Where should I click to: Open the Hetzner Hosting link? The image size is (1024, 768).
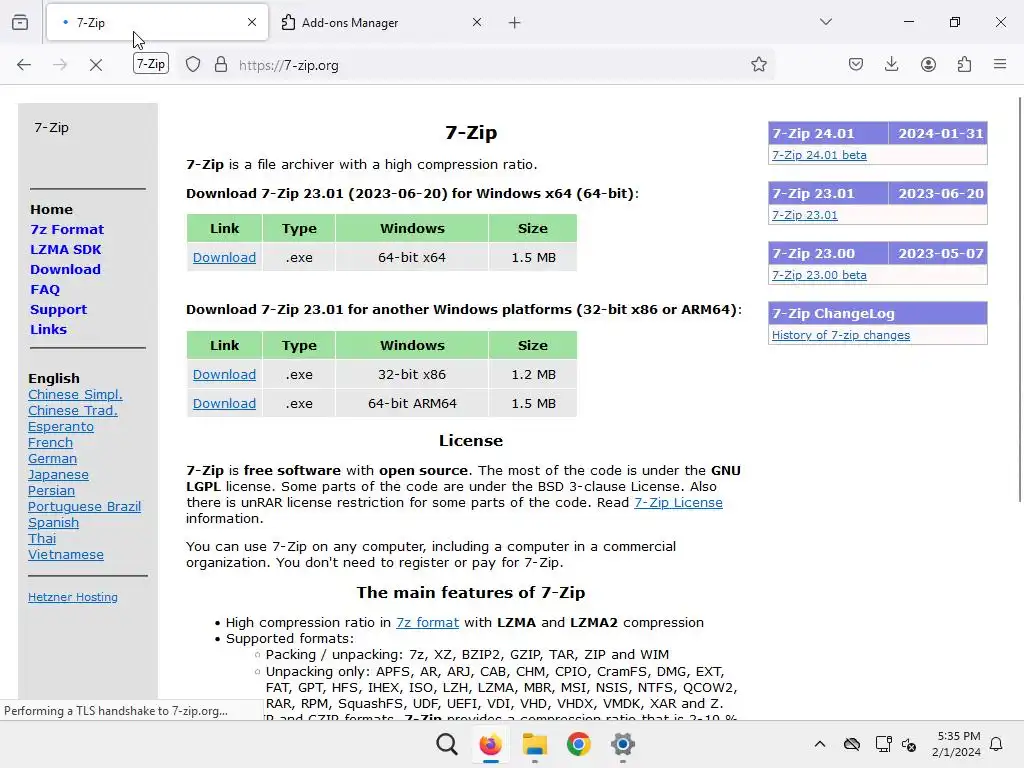coord(72,597)
